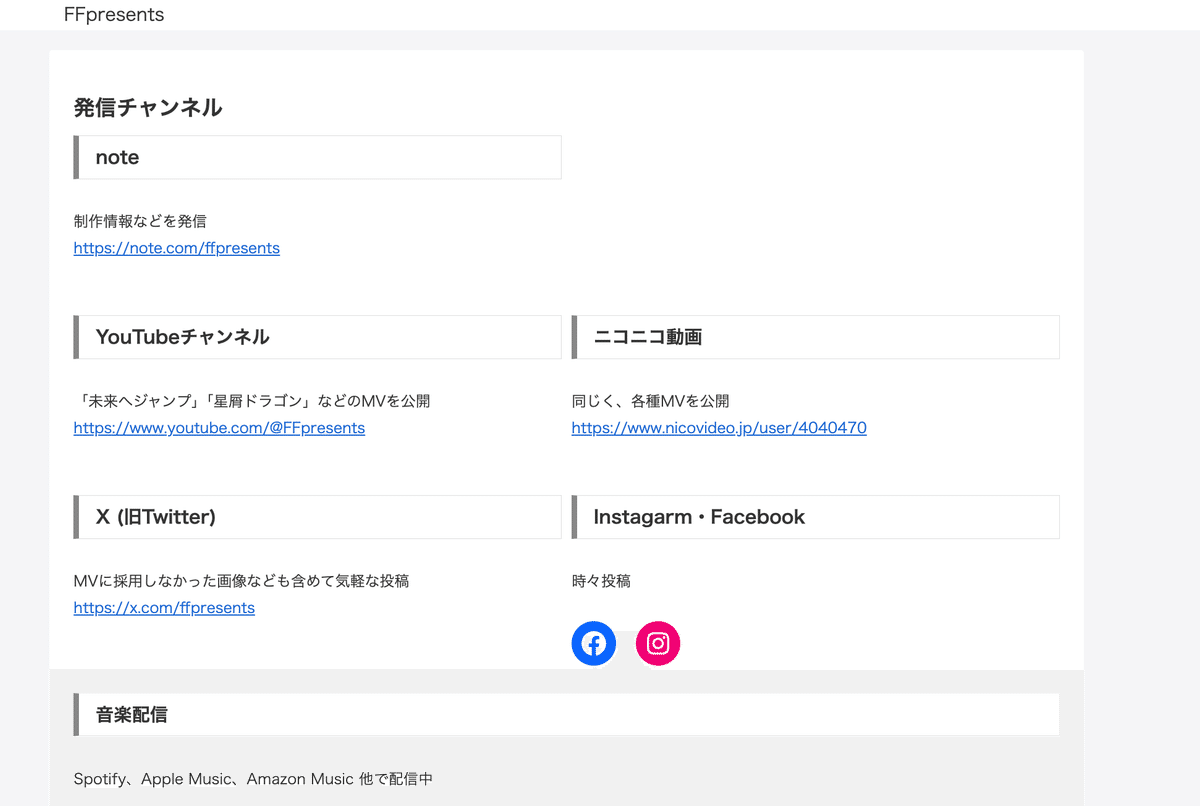Select the YouTubeチャンネル section heading

pyautogui.click(x=181, y=337)
